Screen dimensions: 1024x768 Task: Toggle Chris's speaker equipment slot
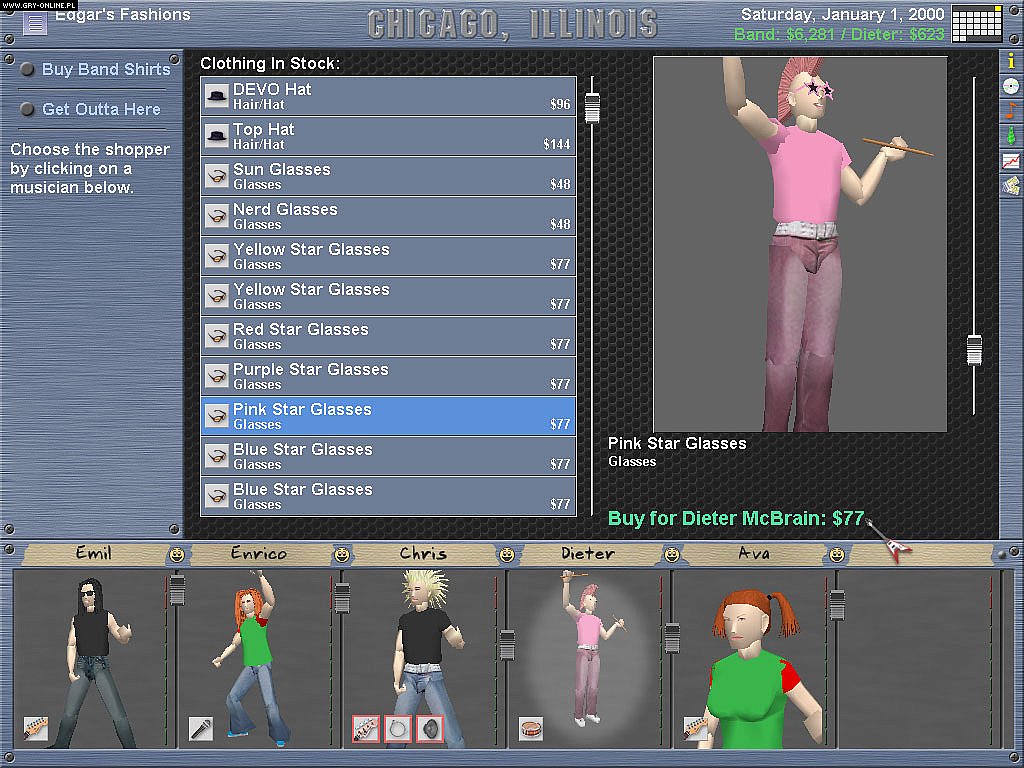coord(429,729)
